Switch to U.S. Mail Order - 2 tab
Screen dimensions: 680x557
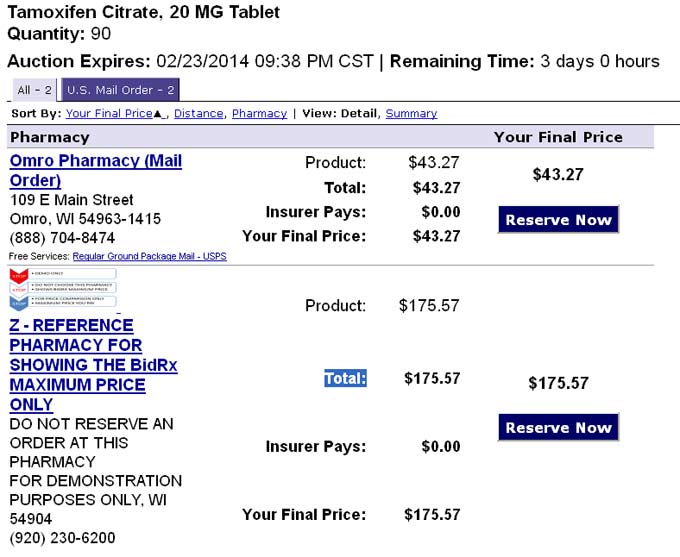[x=121, y=90]
